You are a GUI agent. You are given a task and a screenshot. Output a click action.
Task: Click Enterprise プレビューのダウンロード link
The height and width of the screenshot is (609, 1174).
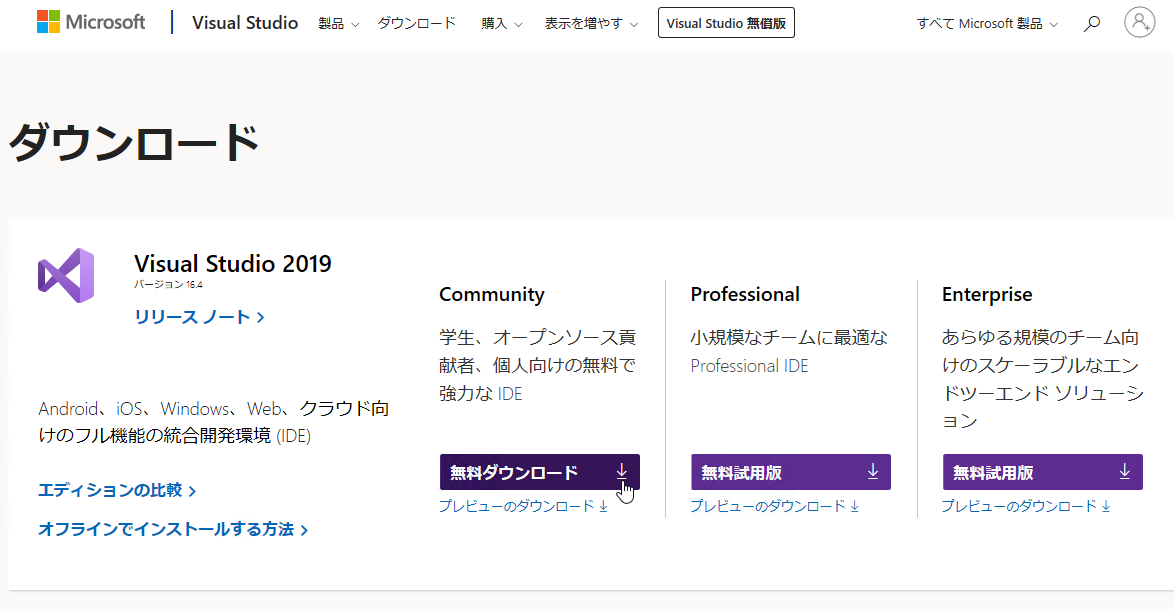coord(1026,506)
